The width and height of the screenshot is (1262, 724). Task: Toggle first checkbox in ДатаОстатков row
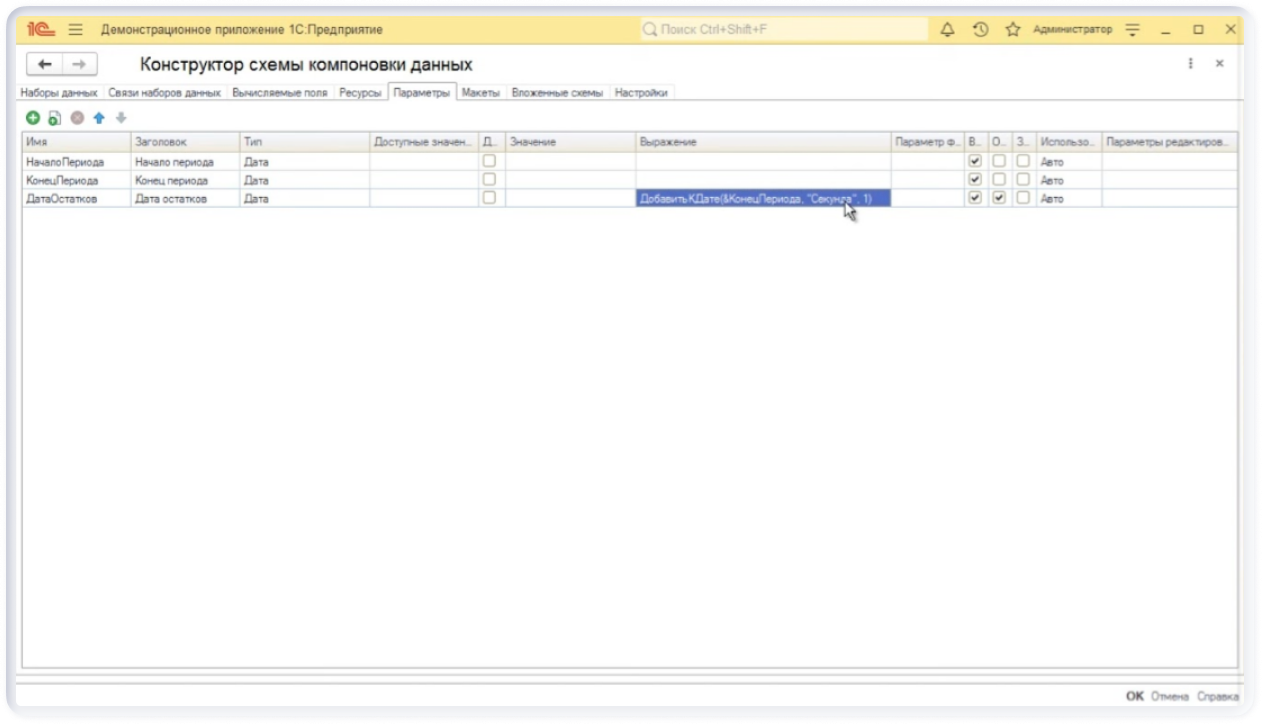coord(489,198)
